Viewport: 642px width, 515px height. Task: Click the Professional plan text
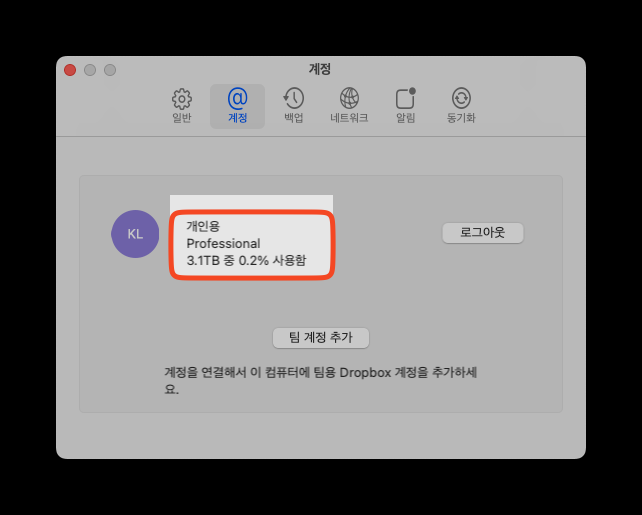(223, 244)
